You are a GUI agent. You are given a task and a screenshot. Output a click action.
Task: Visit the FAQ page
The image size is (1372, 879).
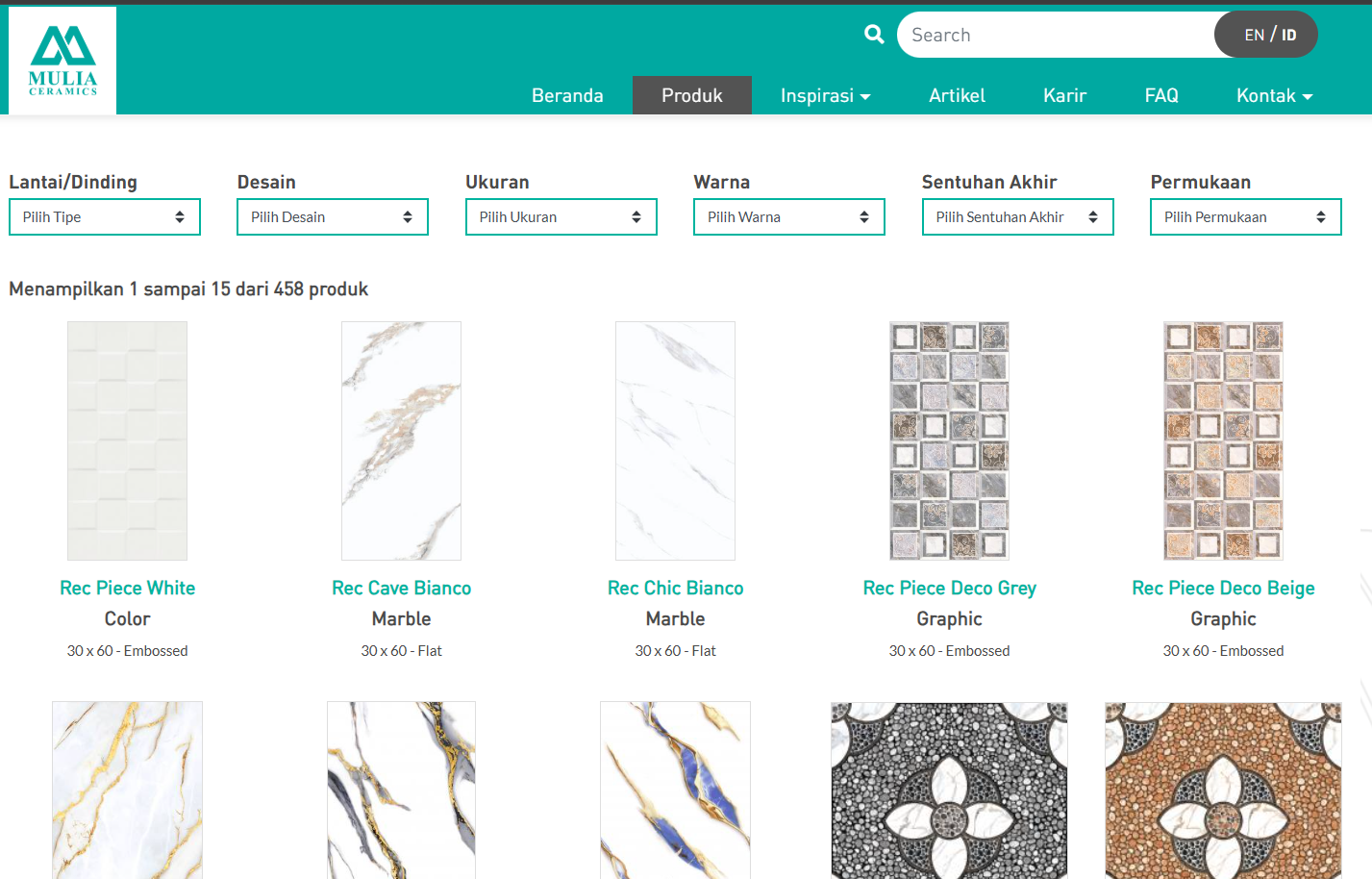[1160, 95]
